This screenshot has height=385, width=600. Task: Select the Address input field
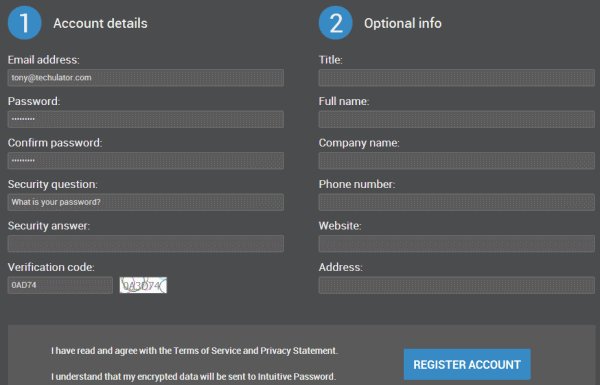[457, 285]
